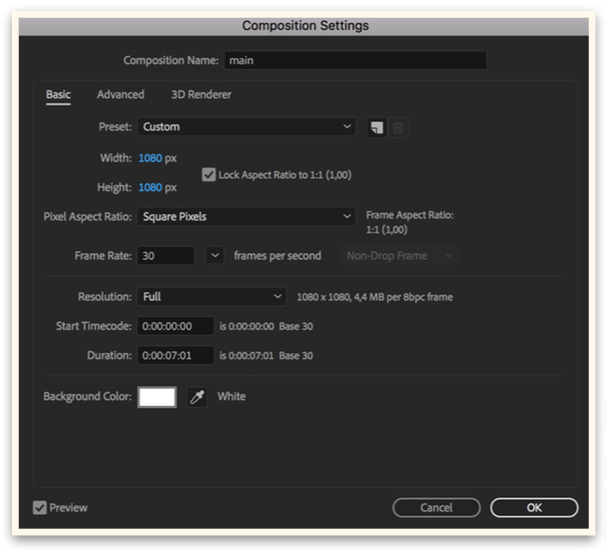Uncheck Lock Aspect Ratio checkbox
606x550 pixels.
(209, 175)
